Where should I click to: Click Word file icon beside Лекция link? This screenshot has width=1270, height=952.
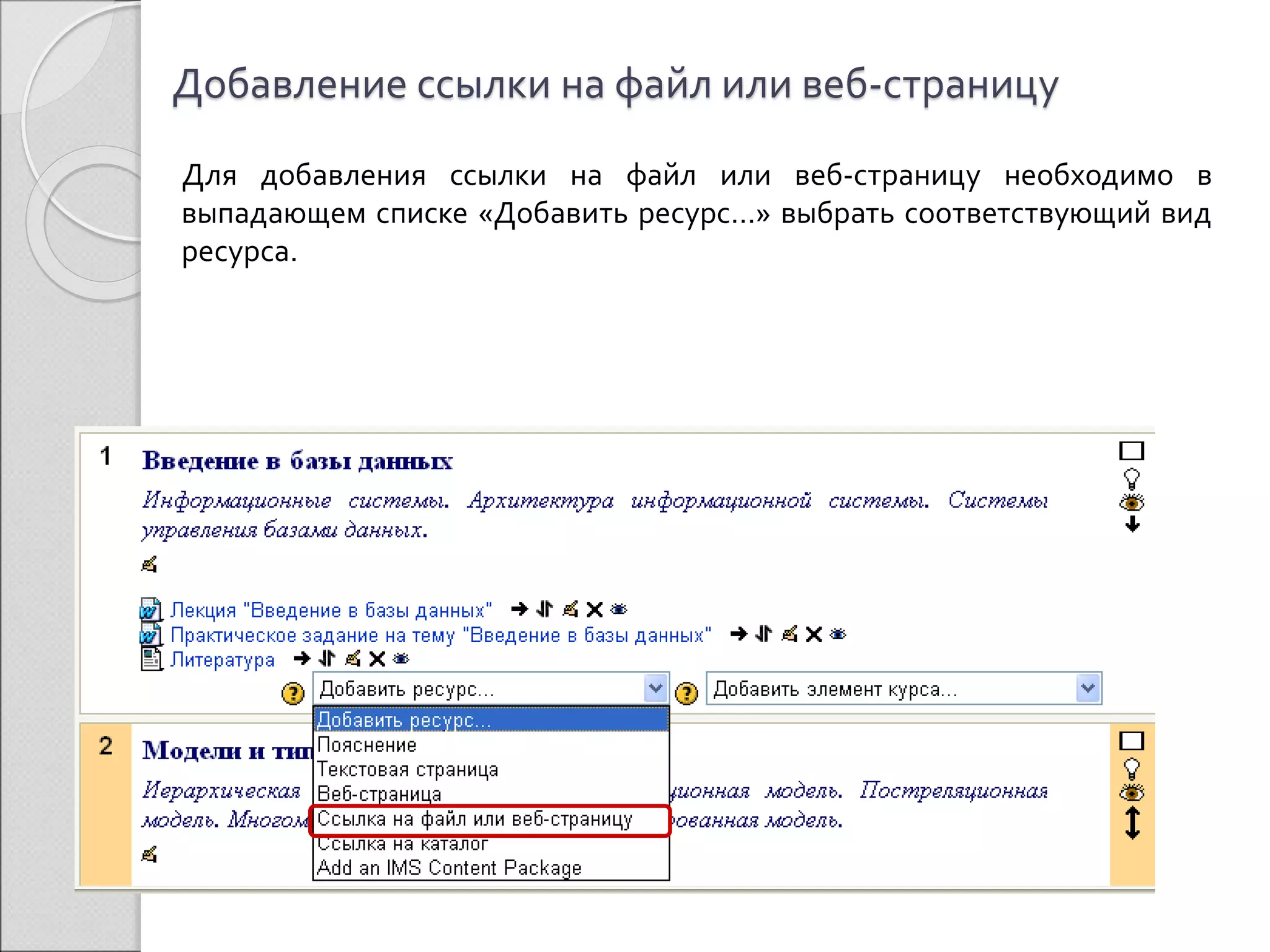pyautogui.click(x=151, y=610)
